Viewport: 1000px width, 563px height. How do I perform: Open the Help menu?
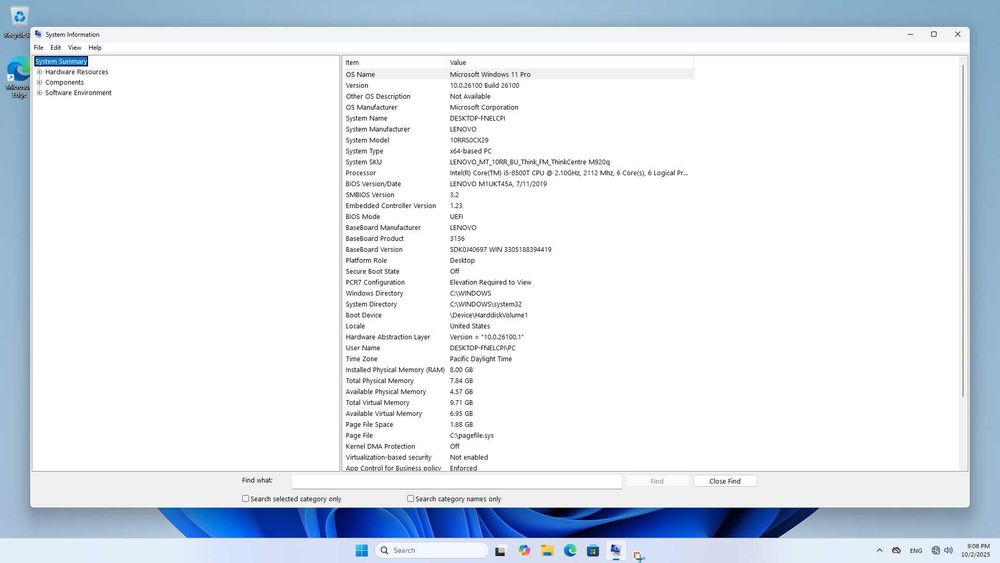95,48
